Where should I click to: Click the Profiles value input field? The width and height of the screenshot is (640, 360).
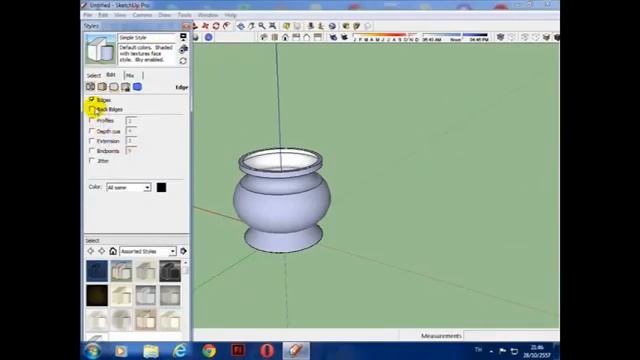(131, 121)
